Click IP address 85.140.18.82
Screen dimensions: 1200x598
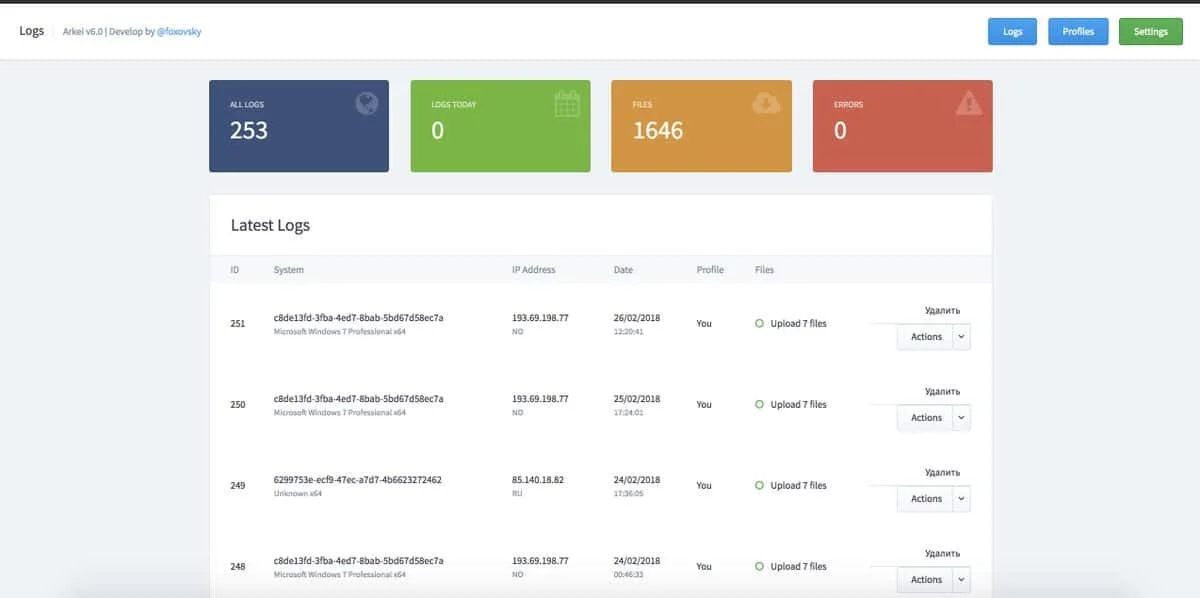pos(538,480)
